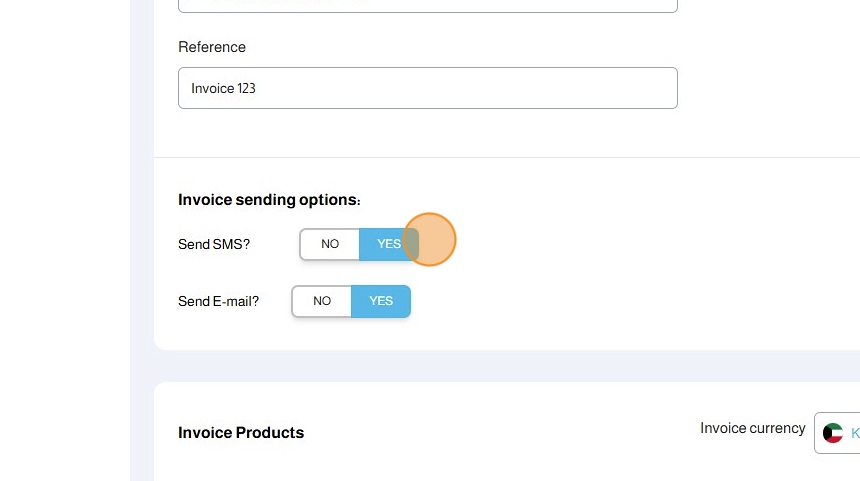Click the currency code text beside the flag
Screen dimensions: 860x481
(855, 433)
